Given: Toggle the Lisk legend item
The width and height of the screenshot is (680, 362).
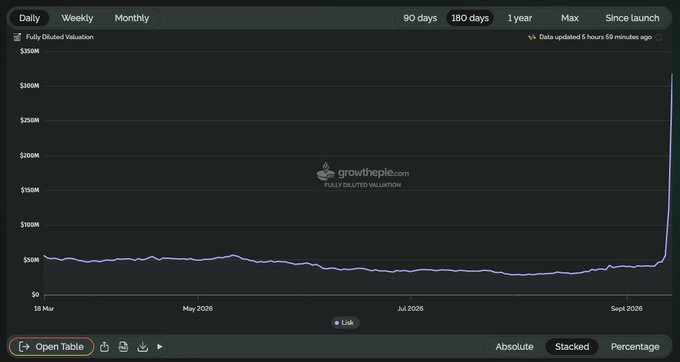Looking at the screenshot, I should pos(345,323).
